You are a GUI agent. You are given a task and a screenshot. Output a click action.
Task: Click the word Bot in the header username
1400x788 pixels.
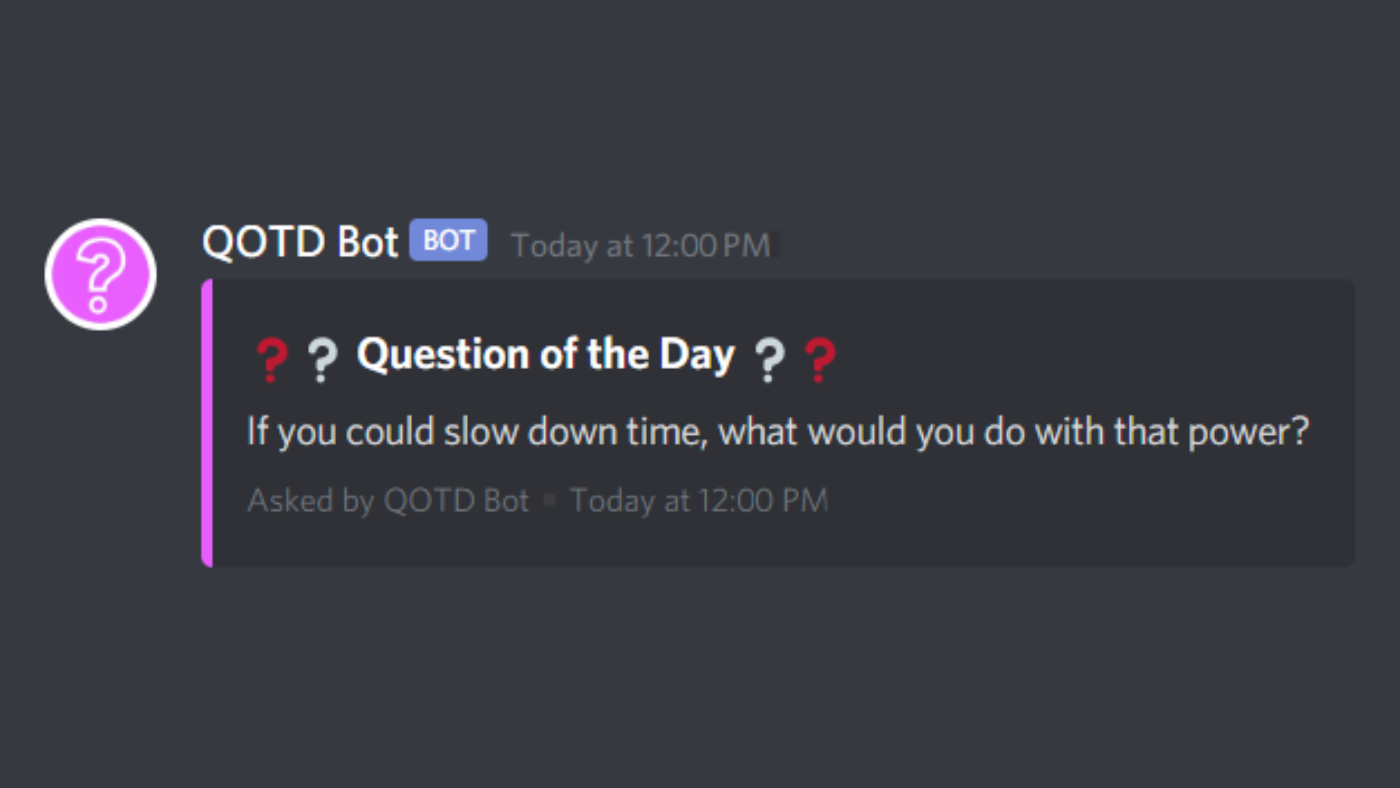[x=367, y=242]
